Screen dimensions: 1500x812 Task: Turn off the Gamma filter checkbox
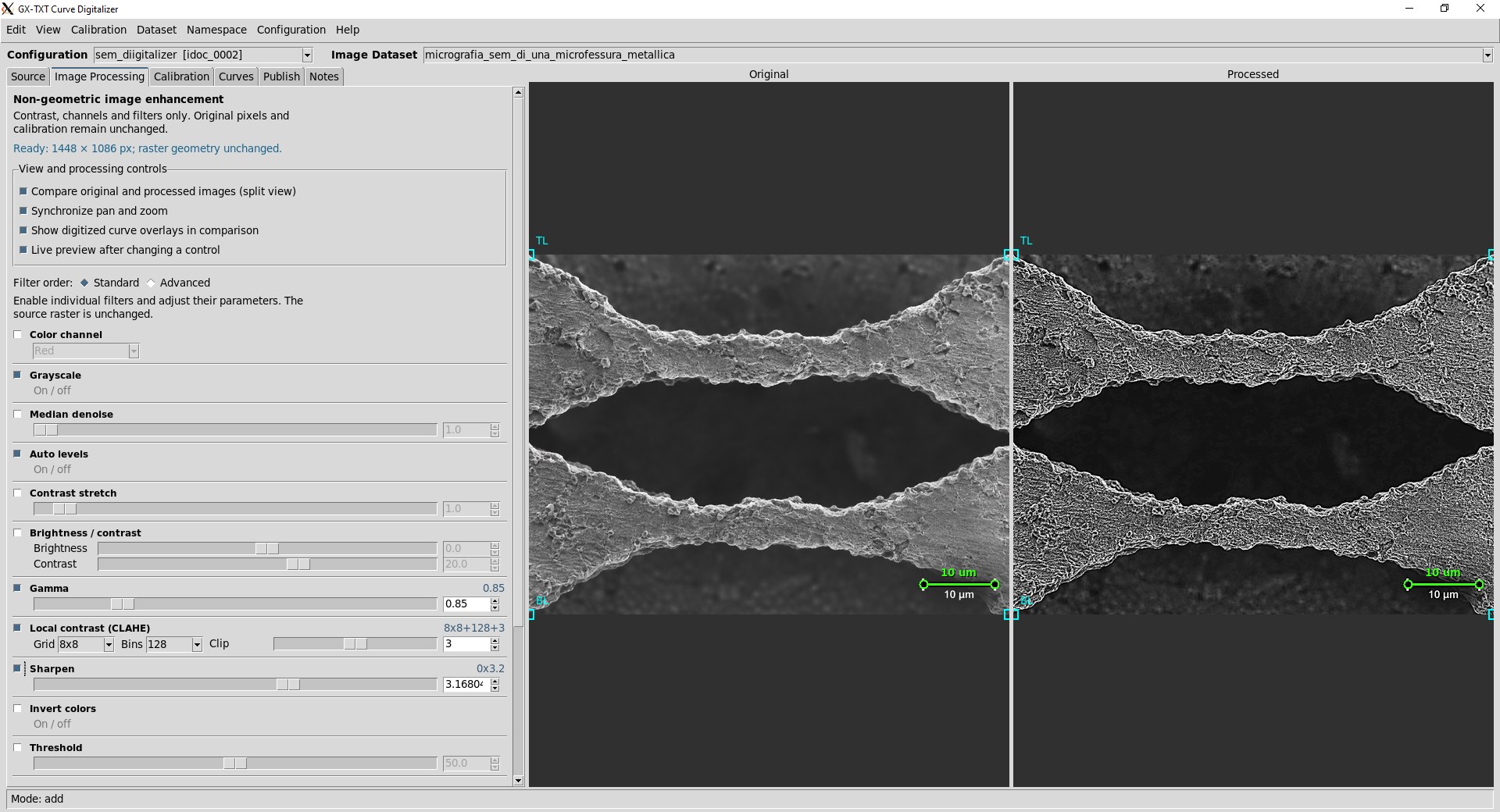18,588
